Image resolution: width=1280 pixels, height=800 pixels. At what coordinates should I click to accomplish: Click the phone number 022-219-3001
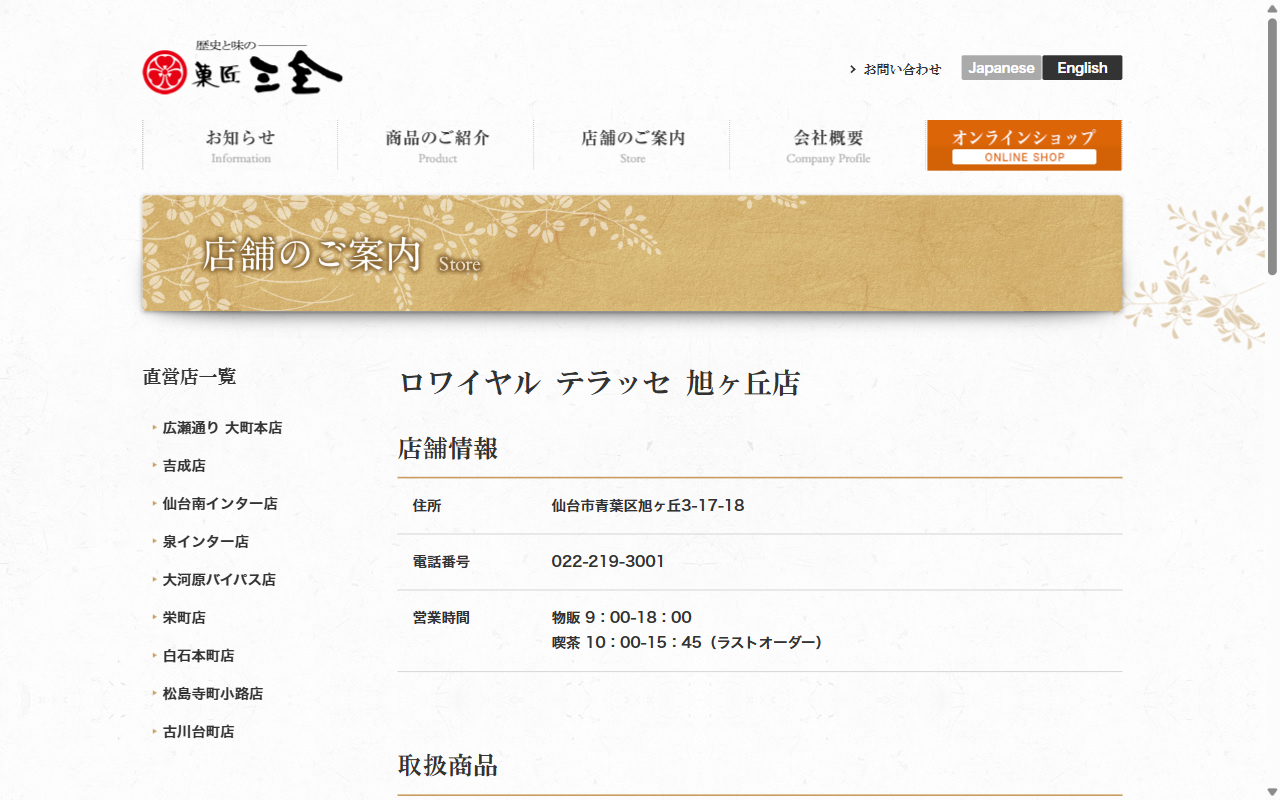click(x=608, y=562)
